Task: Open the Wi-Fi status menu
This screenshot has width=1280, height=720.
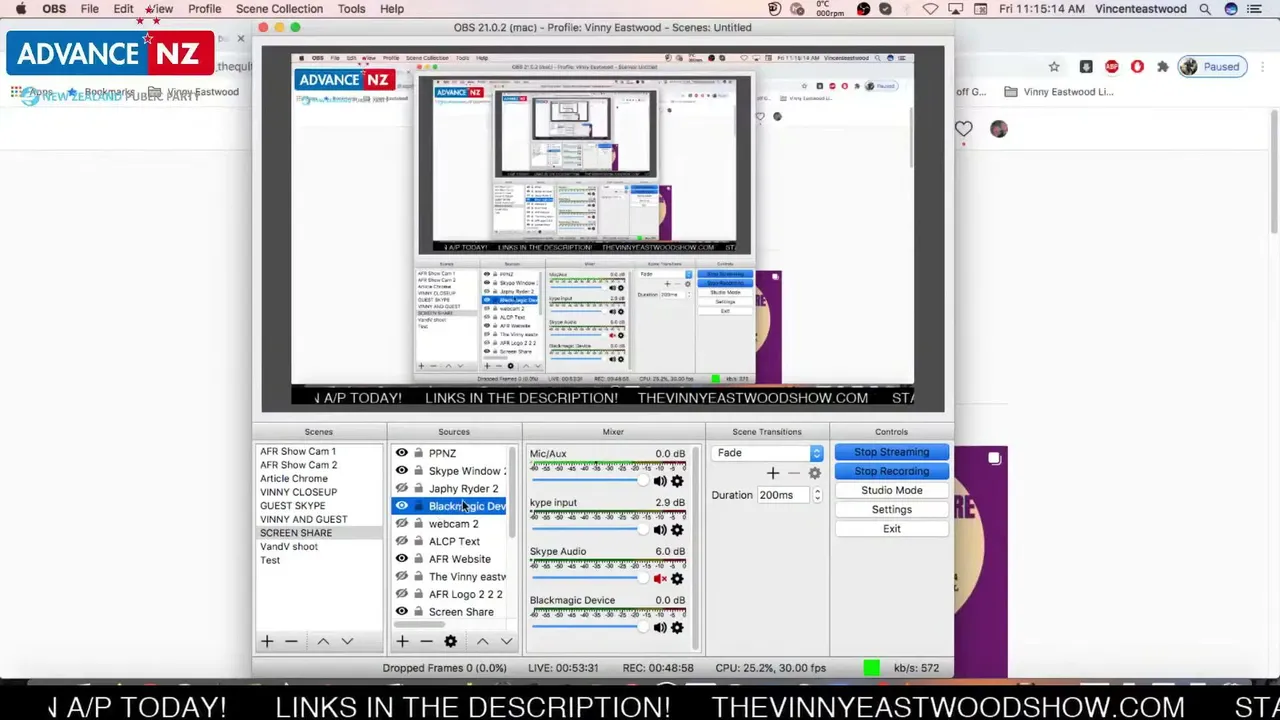Action: (931, 9)
